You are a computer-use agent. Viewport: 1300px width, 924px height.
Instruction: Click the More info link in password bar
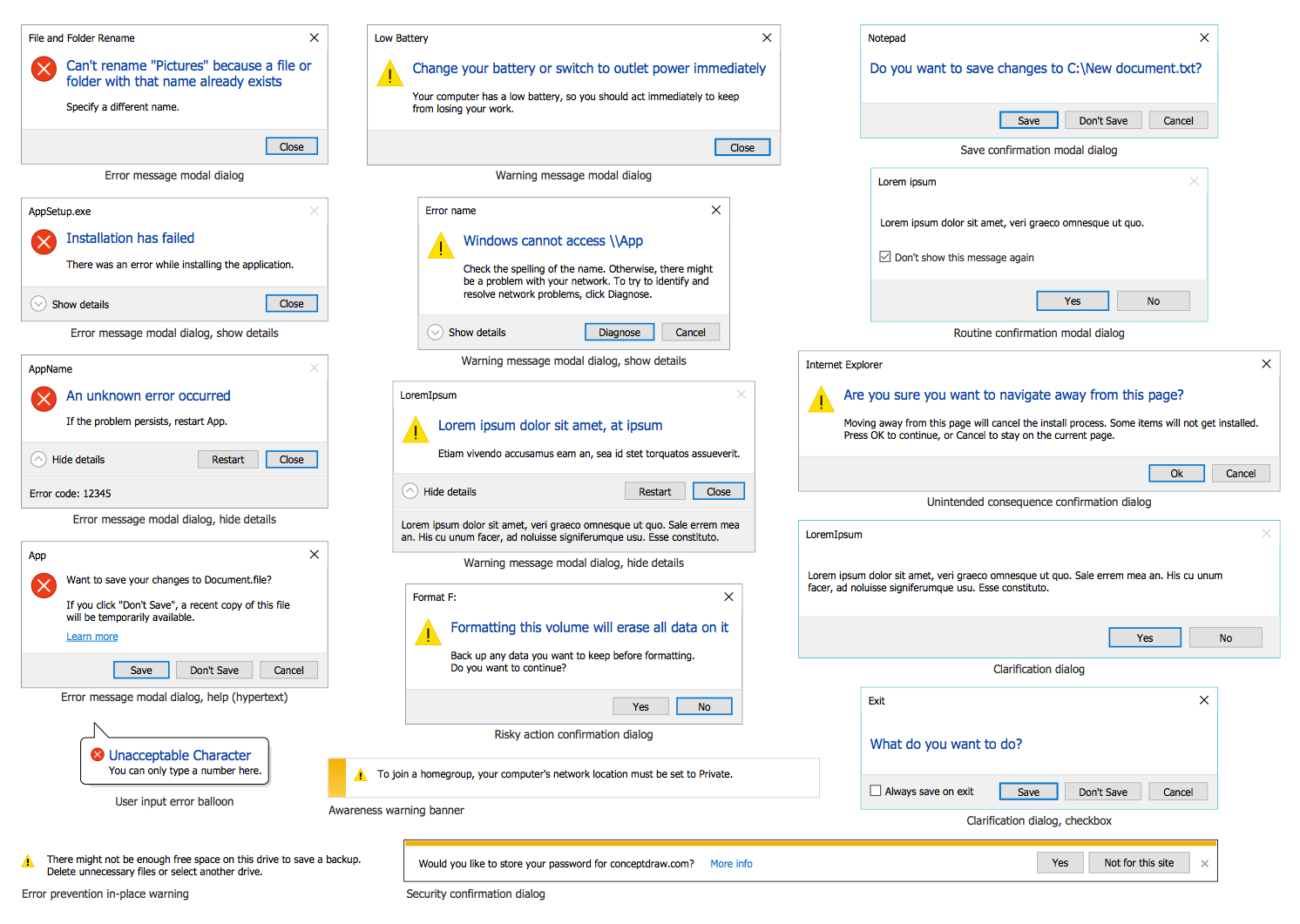pyautogui.click(x=731, y=864)
